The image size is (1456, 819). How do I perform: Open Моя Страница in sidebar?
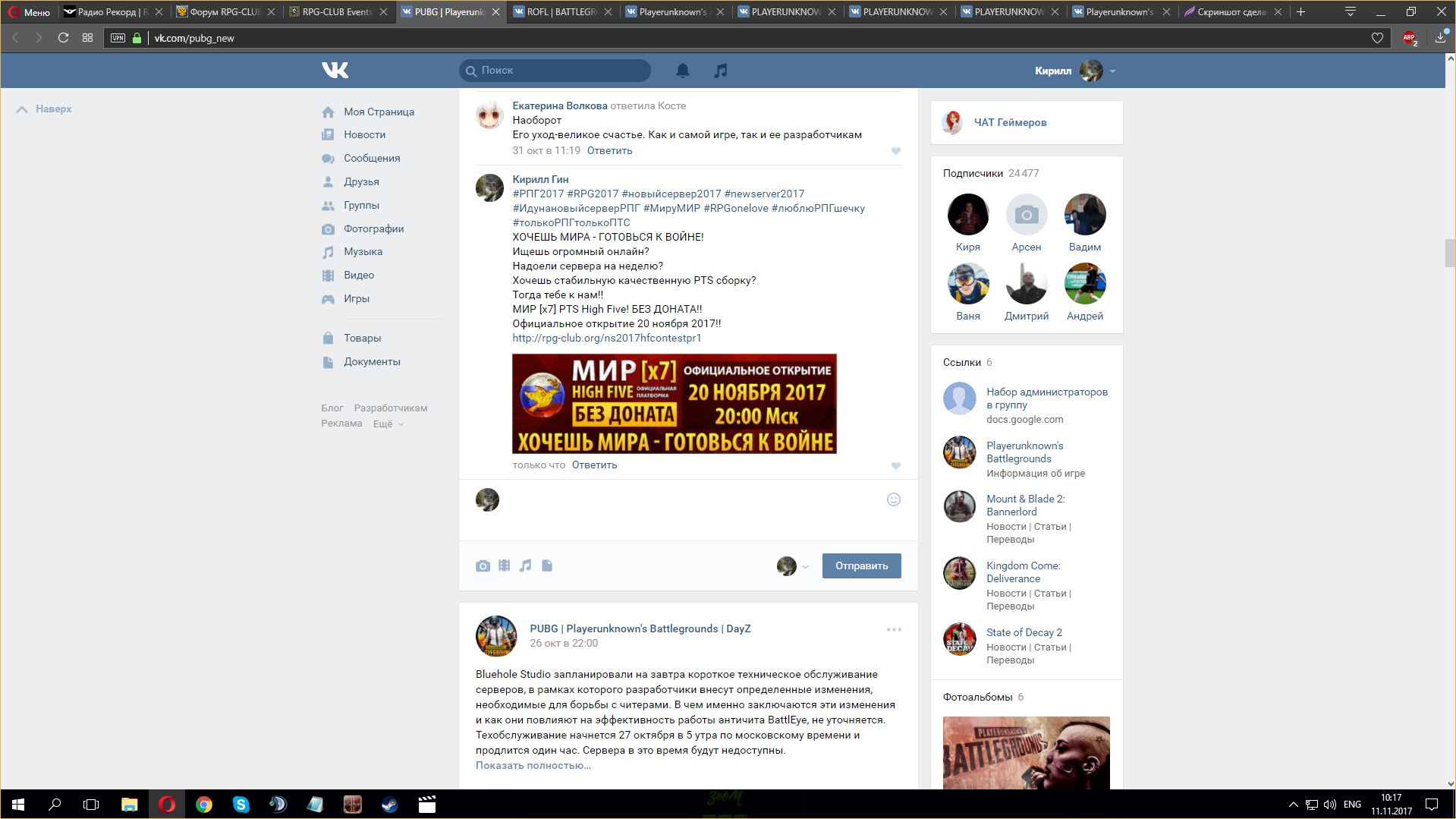379,112
